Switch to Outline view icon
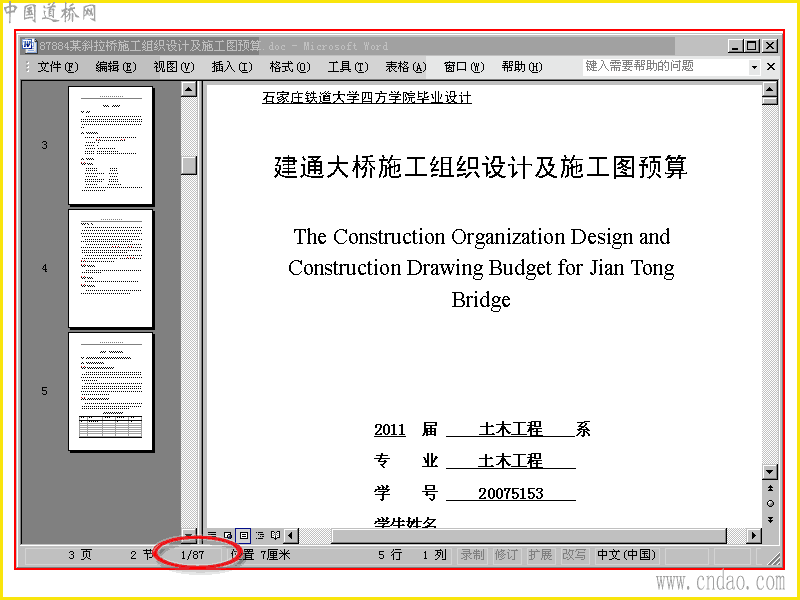This screenshot has width=800, height=600. (260, 535)
